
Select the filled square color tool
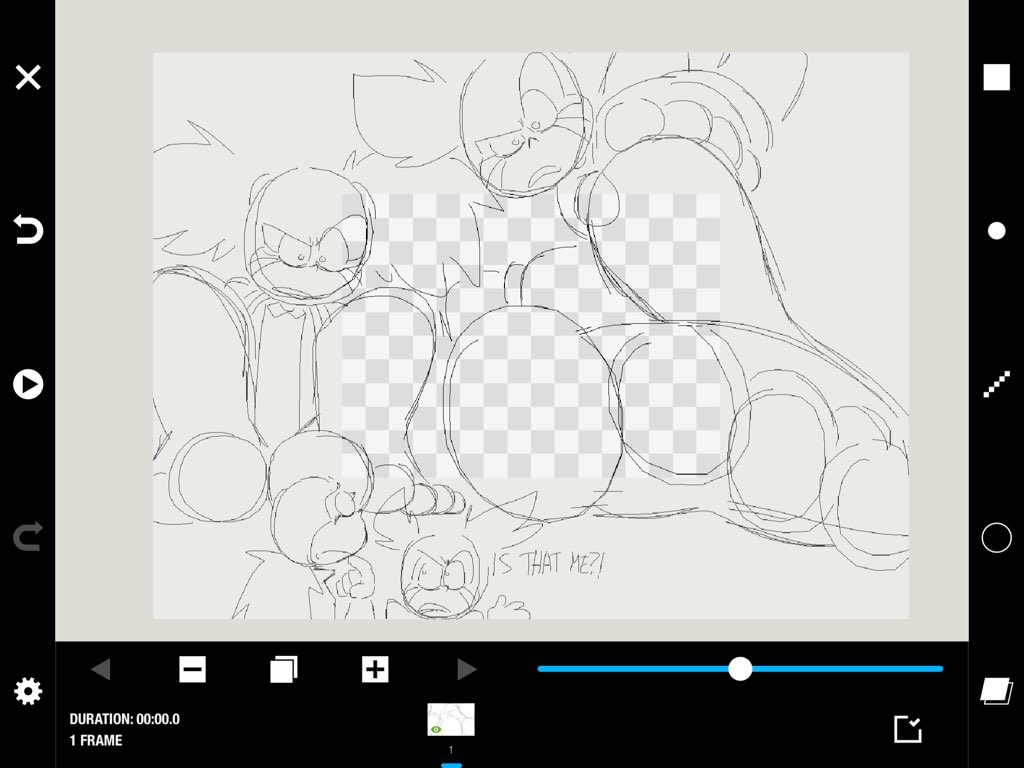coord(997,77)
